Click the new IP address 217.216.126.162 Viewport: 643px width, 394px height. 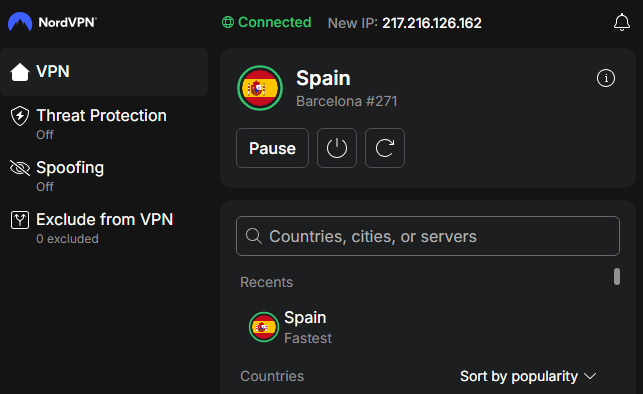(x=432, y=23)
